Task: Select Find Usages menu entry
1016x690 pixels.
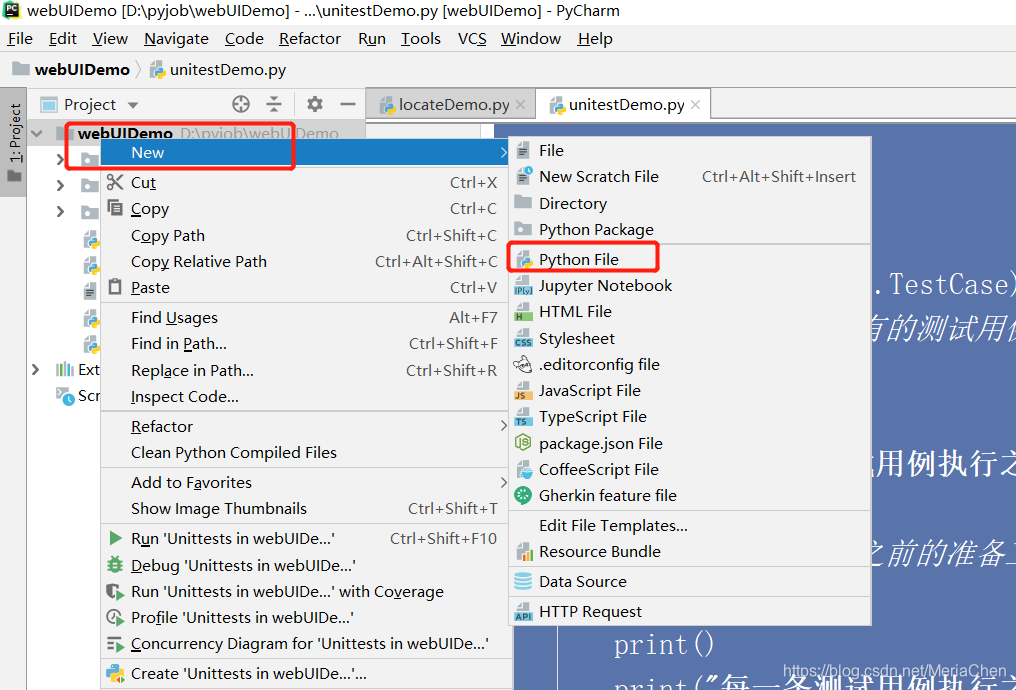Action: (306, 317)
